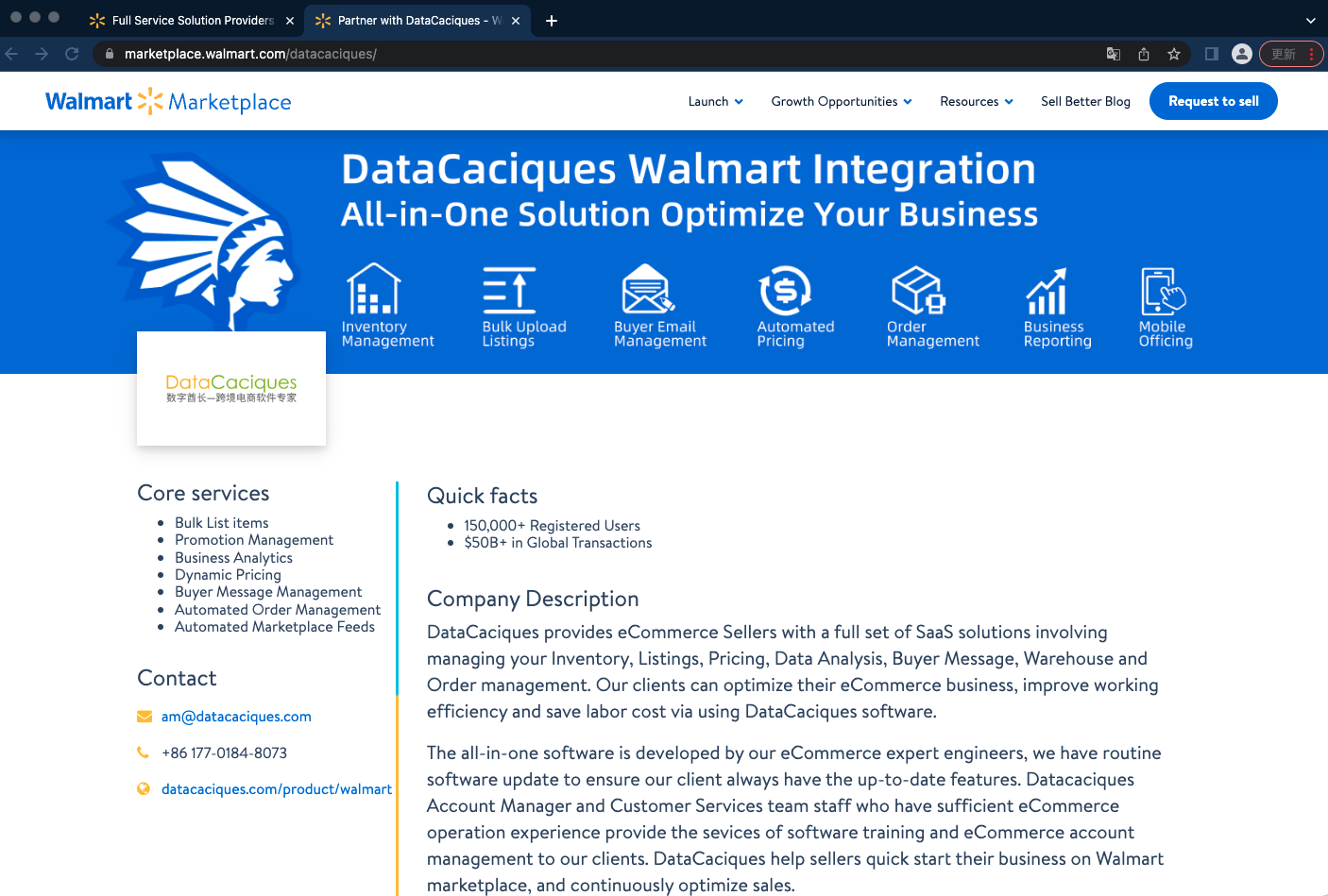Viewport: 1328px width, 896px height.
Task: Click the Company Description heading
Action: coord(533,599)
